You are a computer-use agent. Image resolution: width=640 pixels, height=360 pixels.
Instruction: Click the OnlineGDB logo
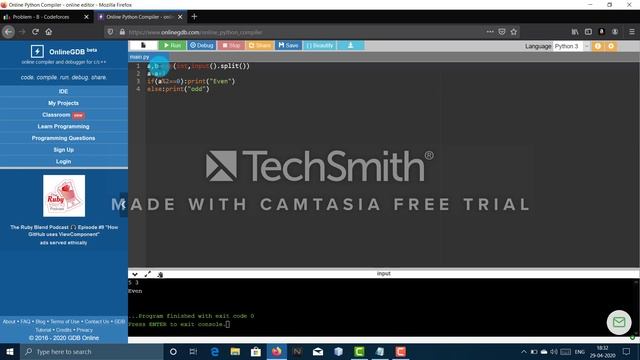click(63, 51)
